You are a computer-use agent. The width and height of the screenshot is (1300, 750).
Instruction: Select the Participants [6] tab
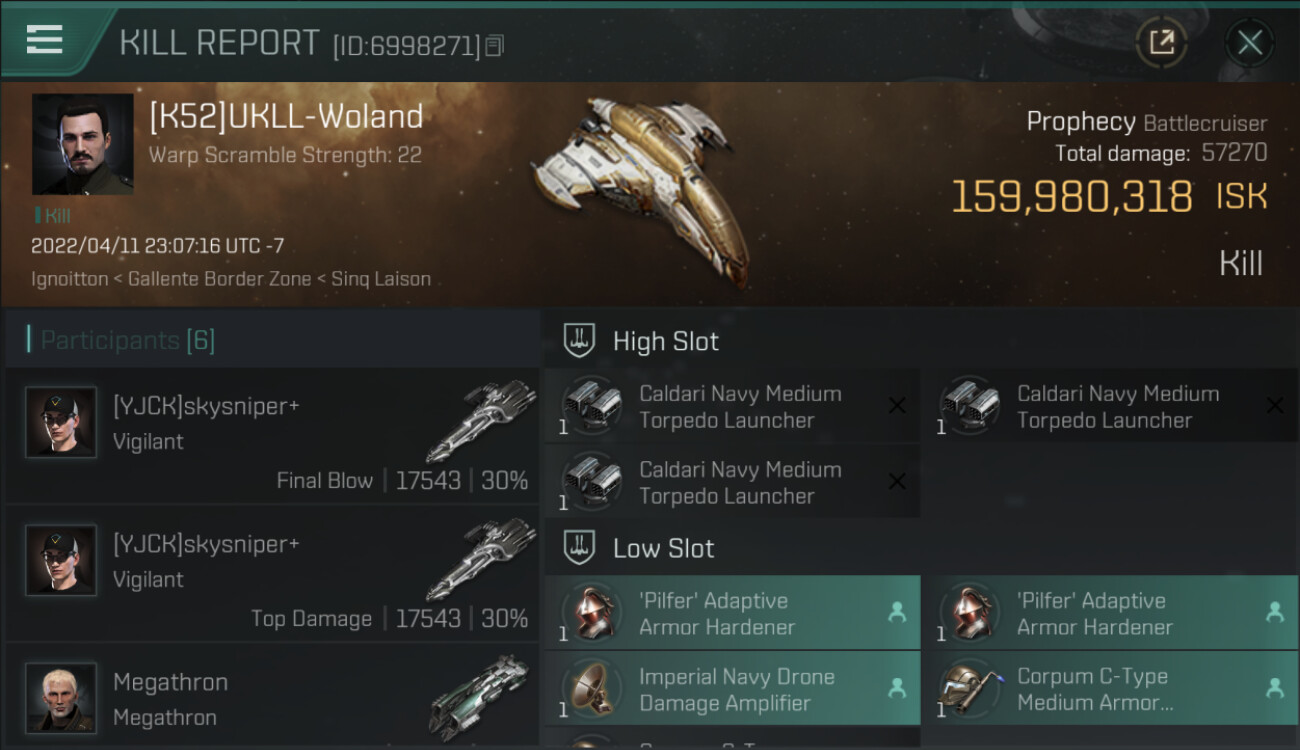pos(127,340)
